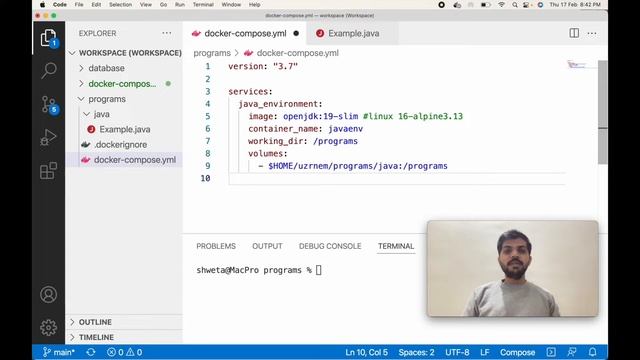640x360 pixels.
Task: Open the Help menu
Action: pyautogui.click(x=254, y=4)
